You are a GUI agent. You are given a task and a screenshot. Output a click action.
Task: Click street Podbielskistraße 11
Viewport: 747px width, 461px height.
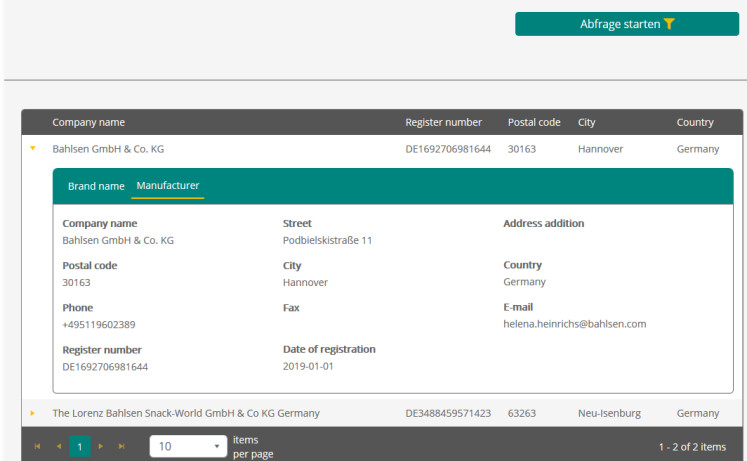(327, 241)
